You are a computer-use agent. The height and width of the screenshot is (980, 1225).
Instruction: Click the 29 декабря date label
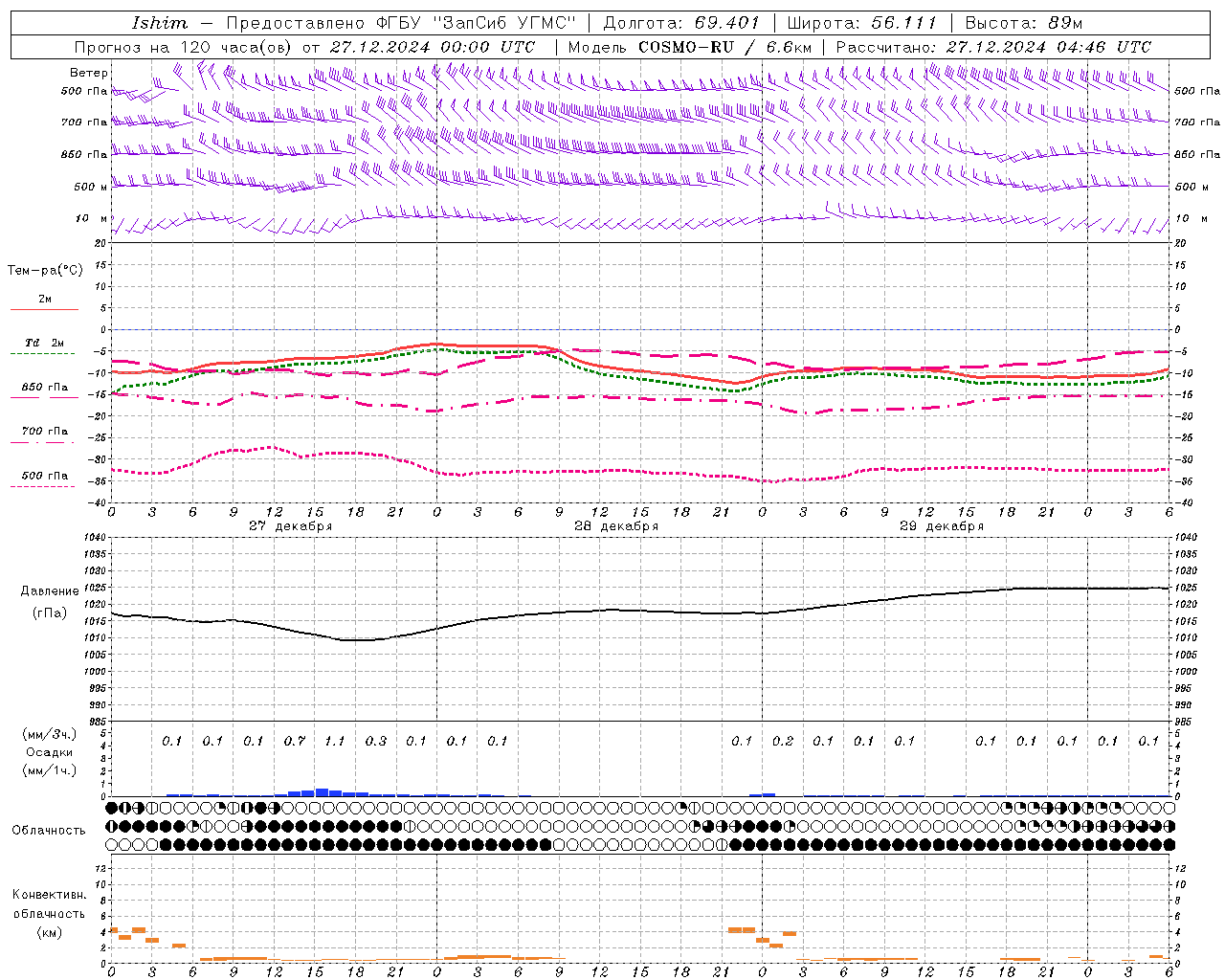(942, 526)
